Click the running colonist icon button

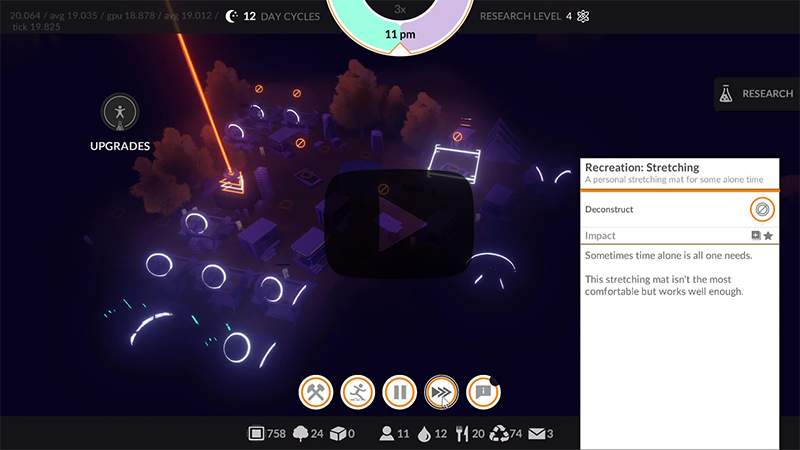(x=358, y=392)
